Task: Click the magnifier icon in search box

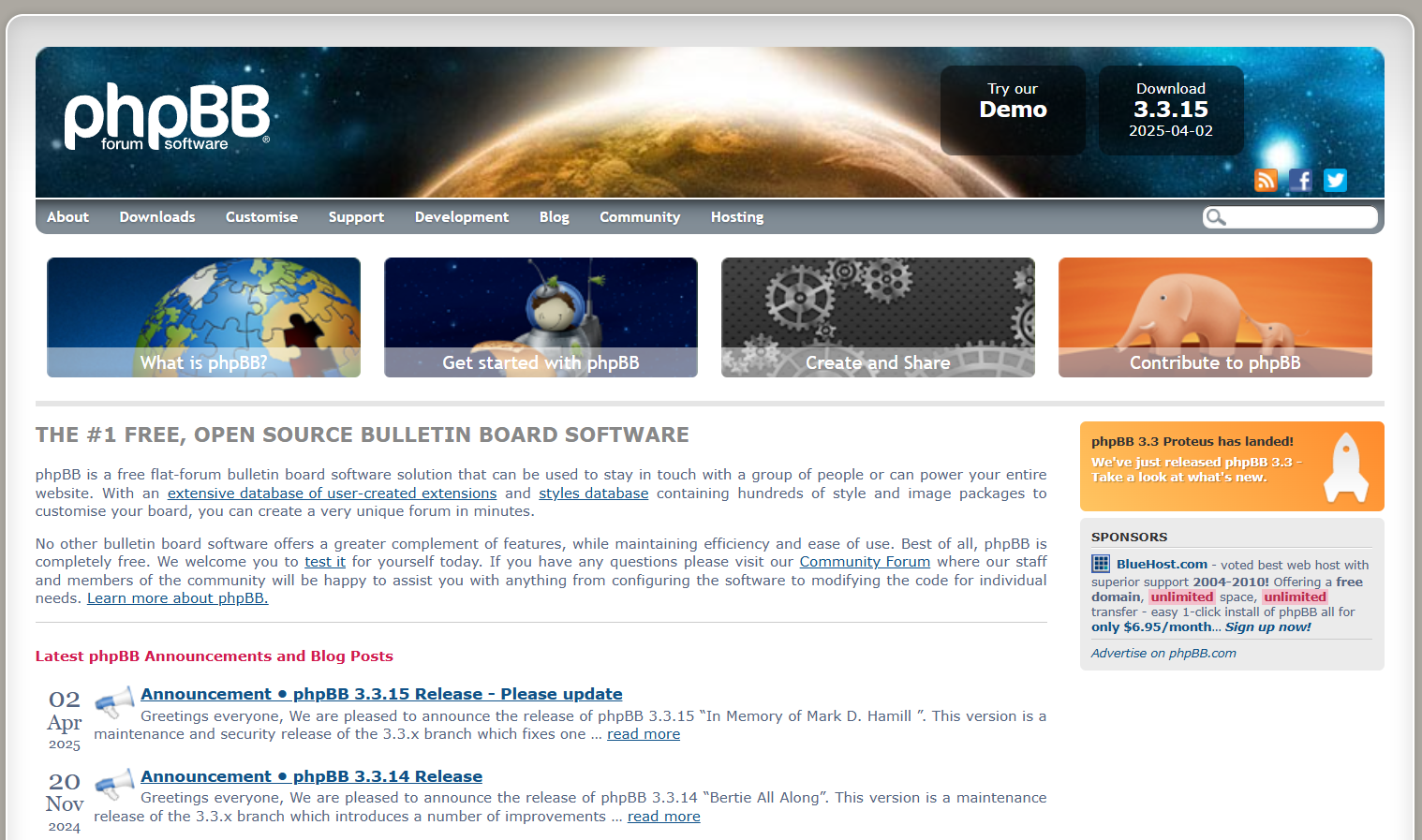Action: (x=1216, y=217)
